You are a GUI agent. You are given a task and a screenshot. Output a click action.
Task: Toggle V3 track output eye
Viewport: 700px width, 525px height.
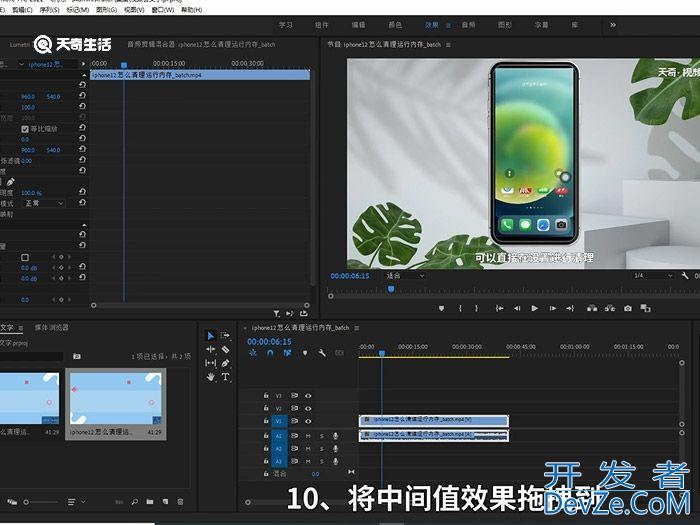[308, 396]
